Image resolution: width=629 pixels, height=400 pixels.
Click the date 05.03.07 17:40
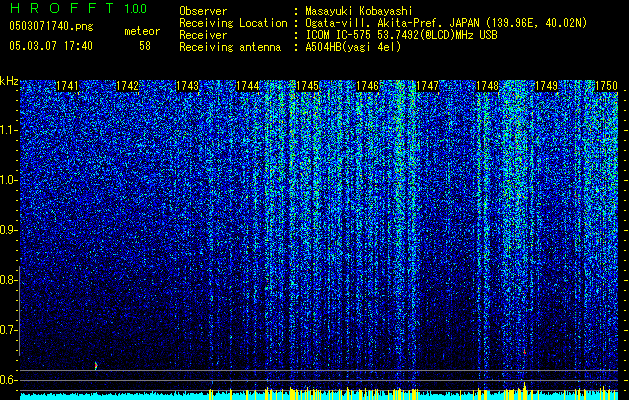51,46
